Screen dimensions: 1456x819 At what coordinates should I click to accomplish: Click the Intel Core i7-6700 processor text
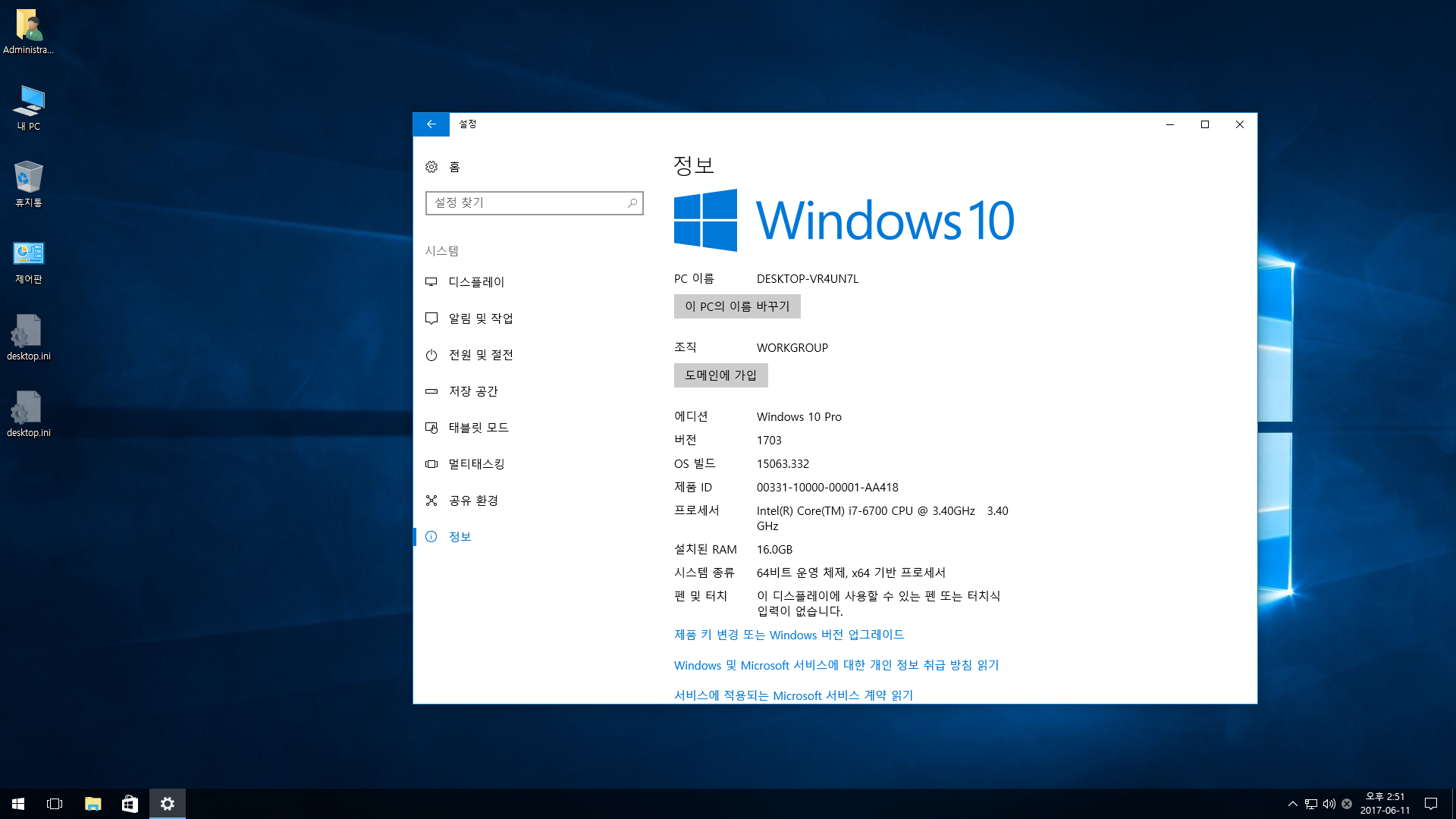(x=883, y=519)
